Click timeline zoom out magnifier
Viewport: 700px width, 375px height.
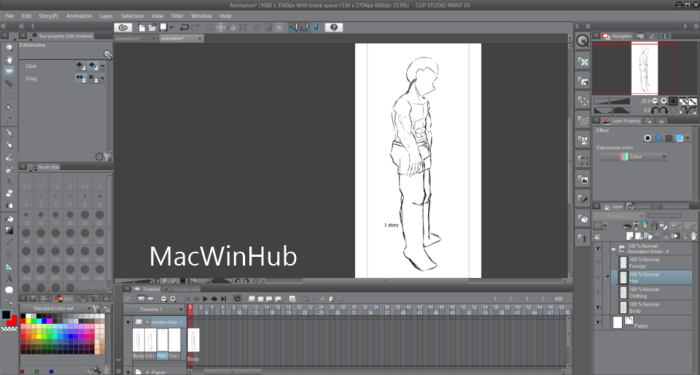(163, 299)
